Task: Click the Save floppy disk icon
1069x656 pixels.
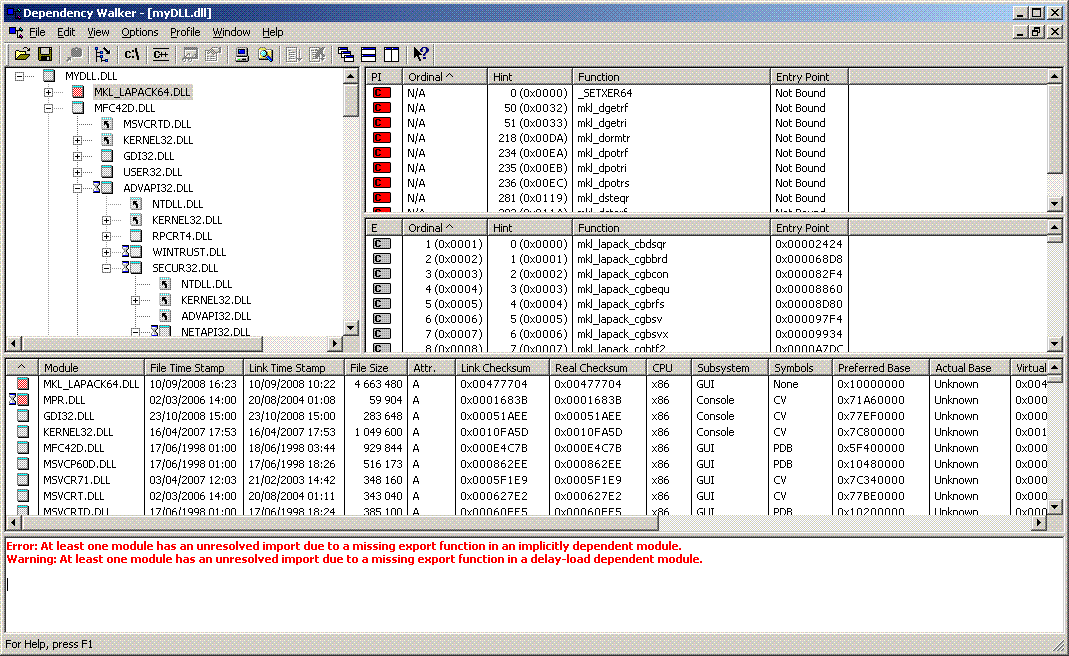Action: click(45, 54)
